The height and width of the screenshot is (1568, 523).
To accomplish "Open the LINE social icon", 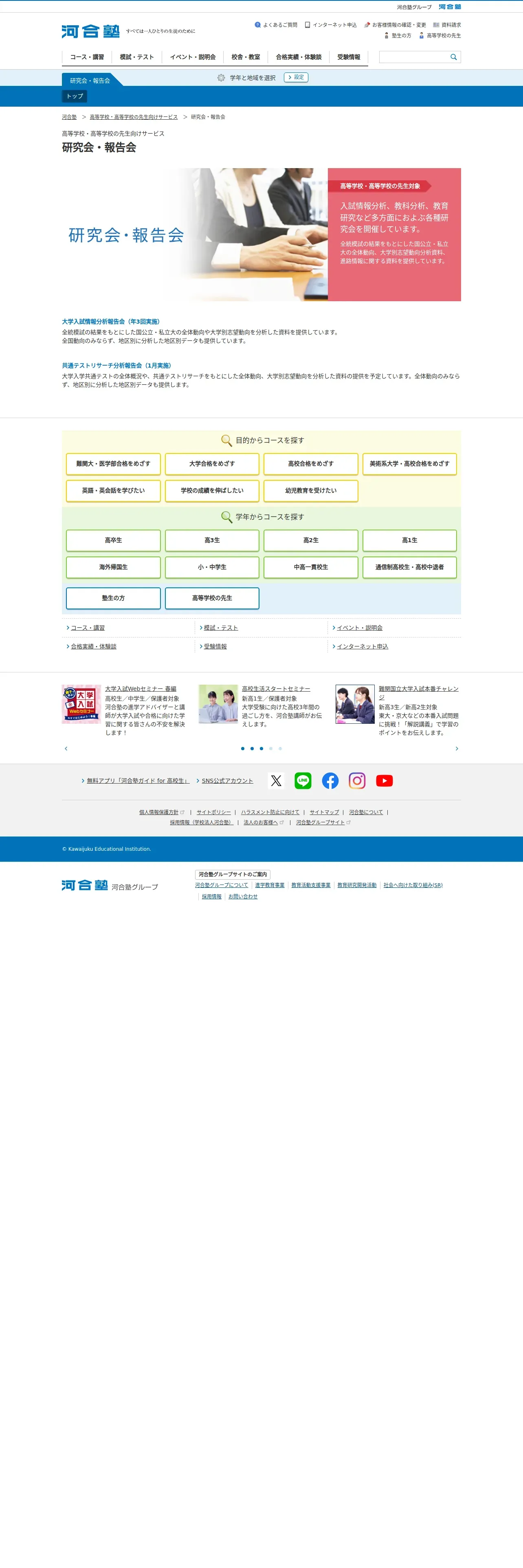I will coord(303,780).
